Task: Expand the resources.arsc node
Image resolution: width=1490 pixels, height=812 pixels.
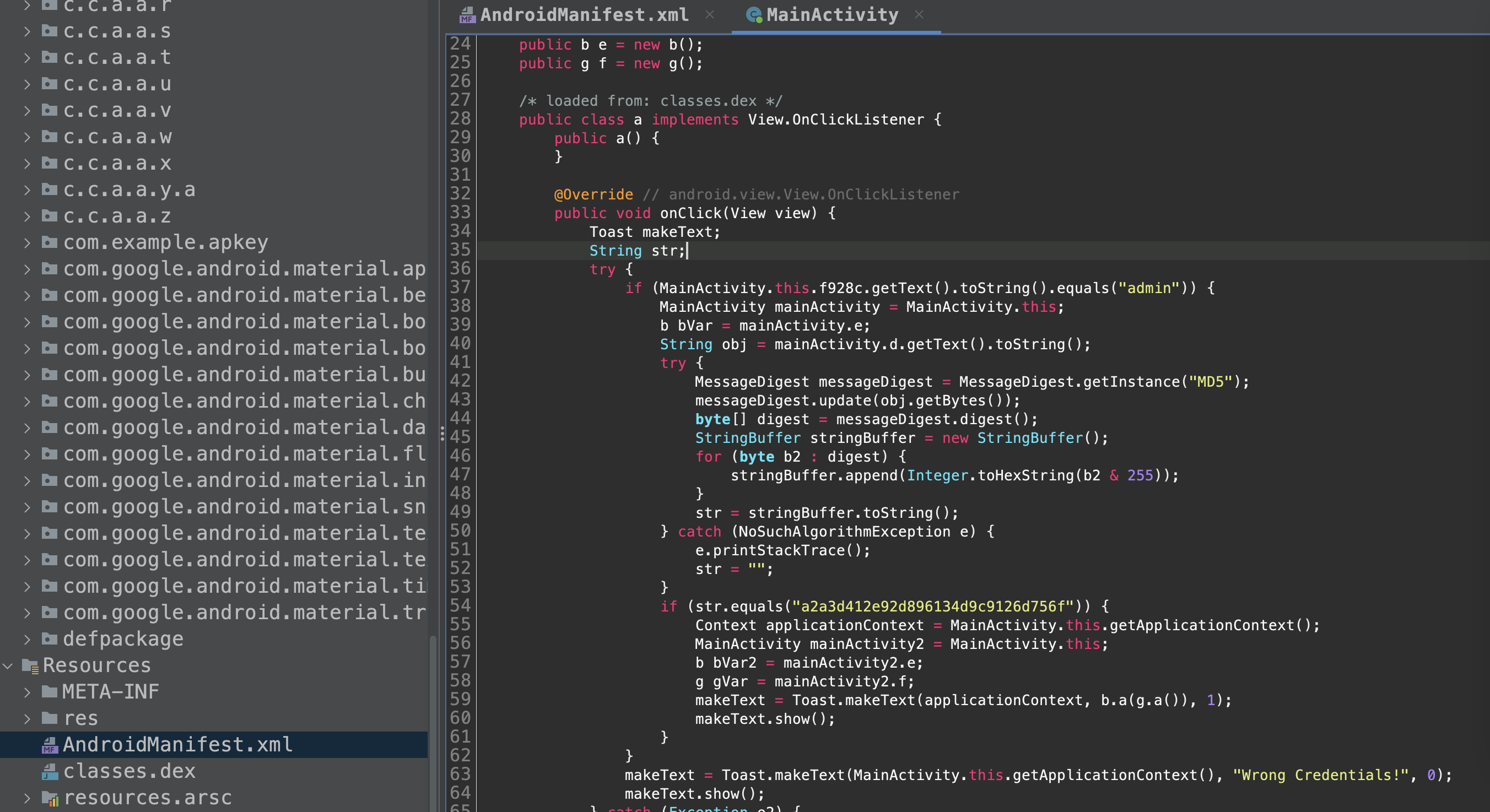Action: pyautogui.click(x=27, y=798)
